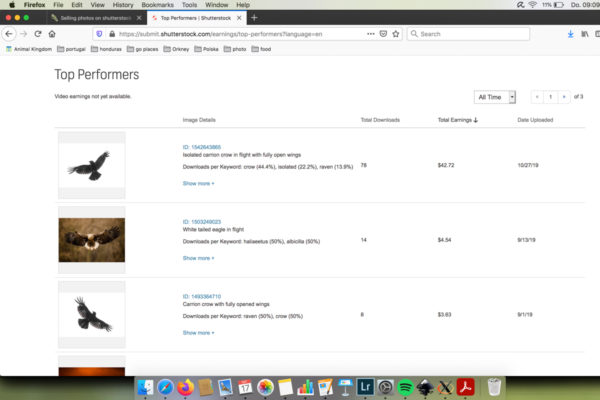600x400 pixels.
Task: Open Inkscape from the dock
Action: point(425,387)
